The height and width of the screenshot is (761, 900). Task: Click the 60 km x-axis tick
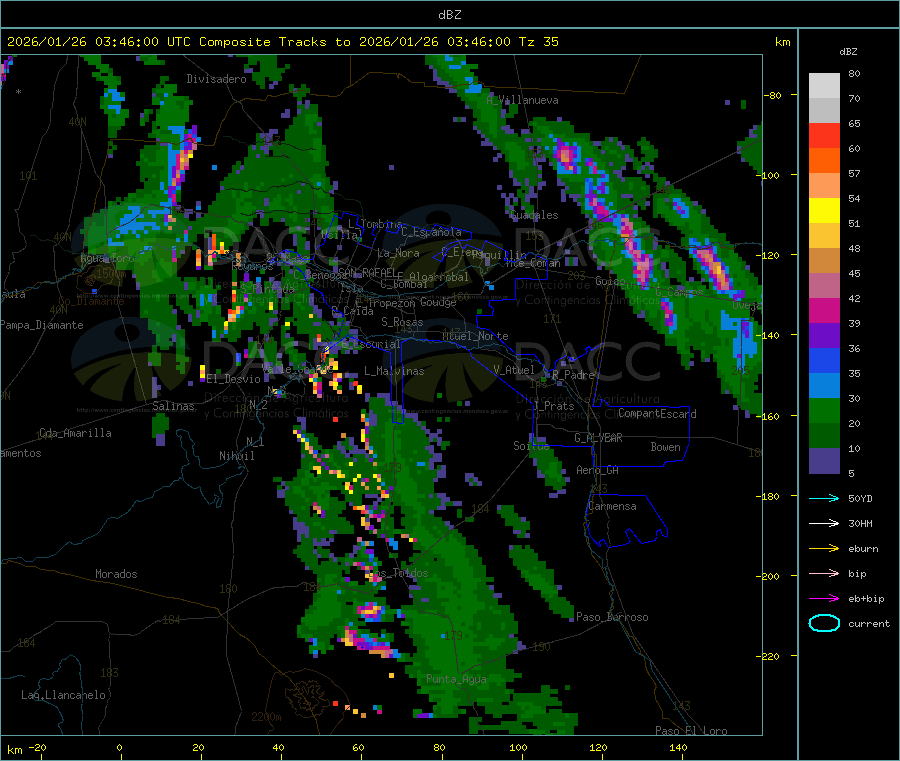(x=358, y=748)
